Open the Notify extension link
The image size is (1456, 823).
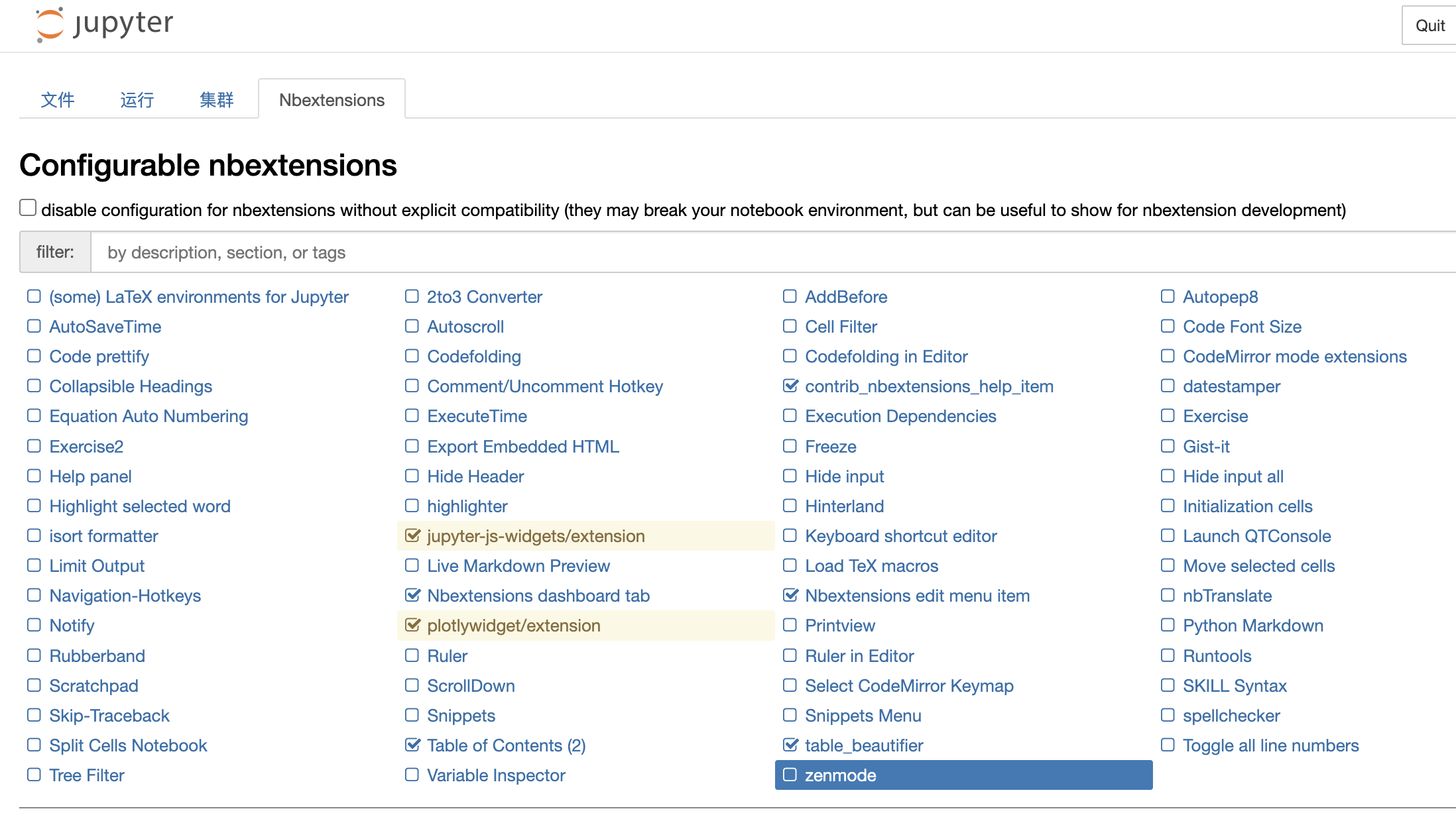(x=72, y=626)
